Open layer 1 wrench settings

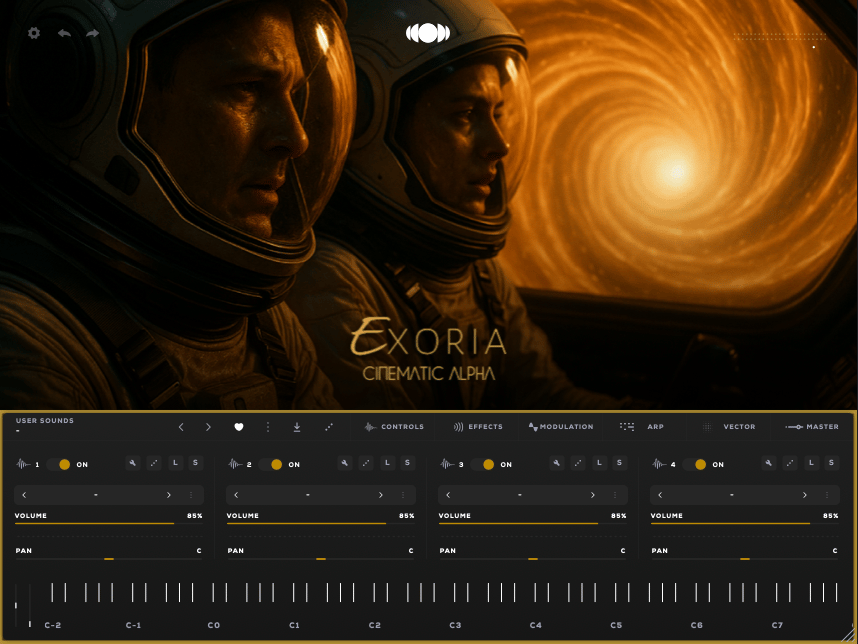133,463
